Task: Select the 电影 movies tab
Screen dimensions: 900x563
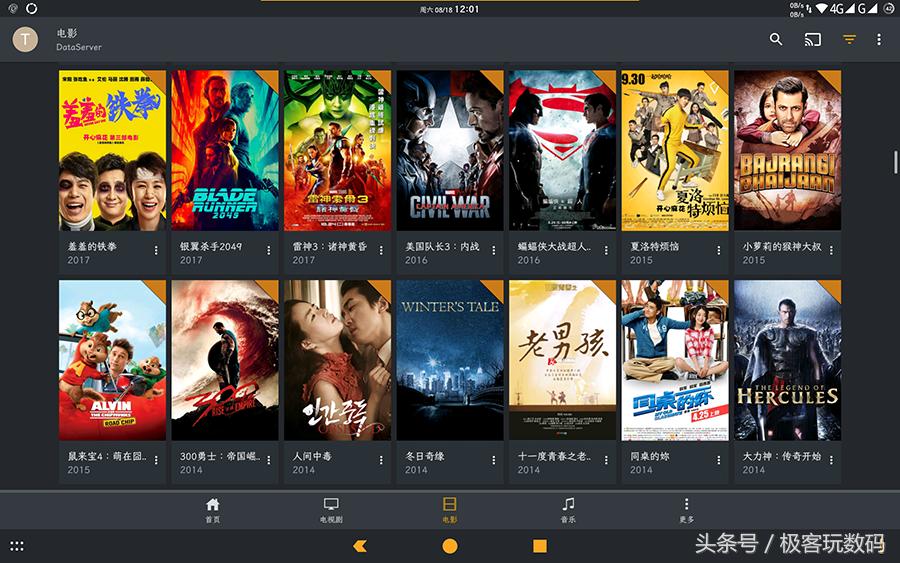Action: coord(449,510)
